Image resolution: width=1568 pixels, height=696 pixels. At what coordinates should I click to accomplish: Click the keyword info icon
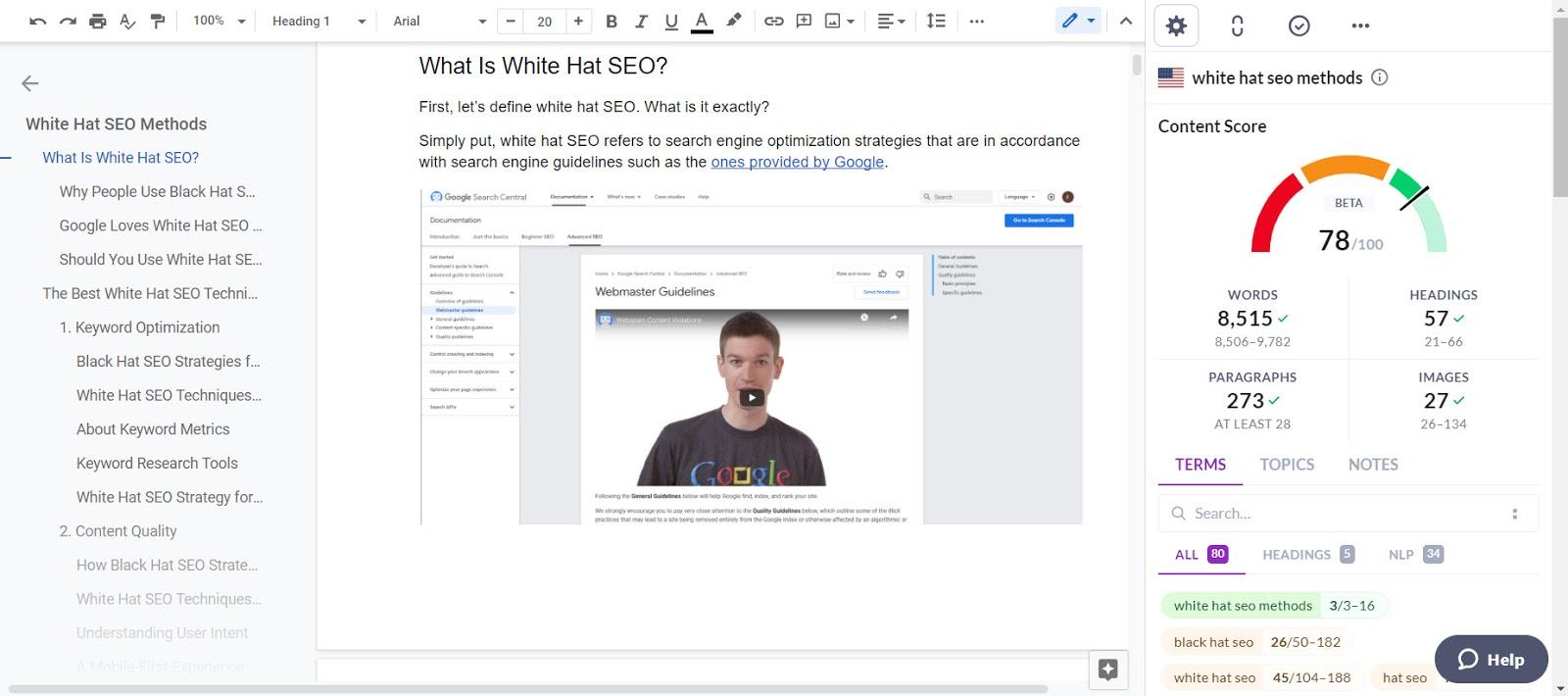(1379, 77)
